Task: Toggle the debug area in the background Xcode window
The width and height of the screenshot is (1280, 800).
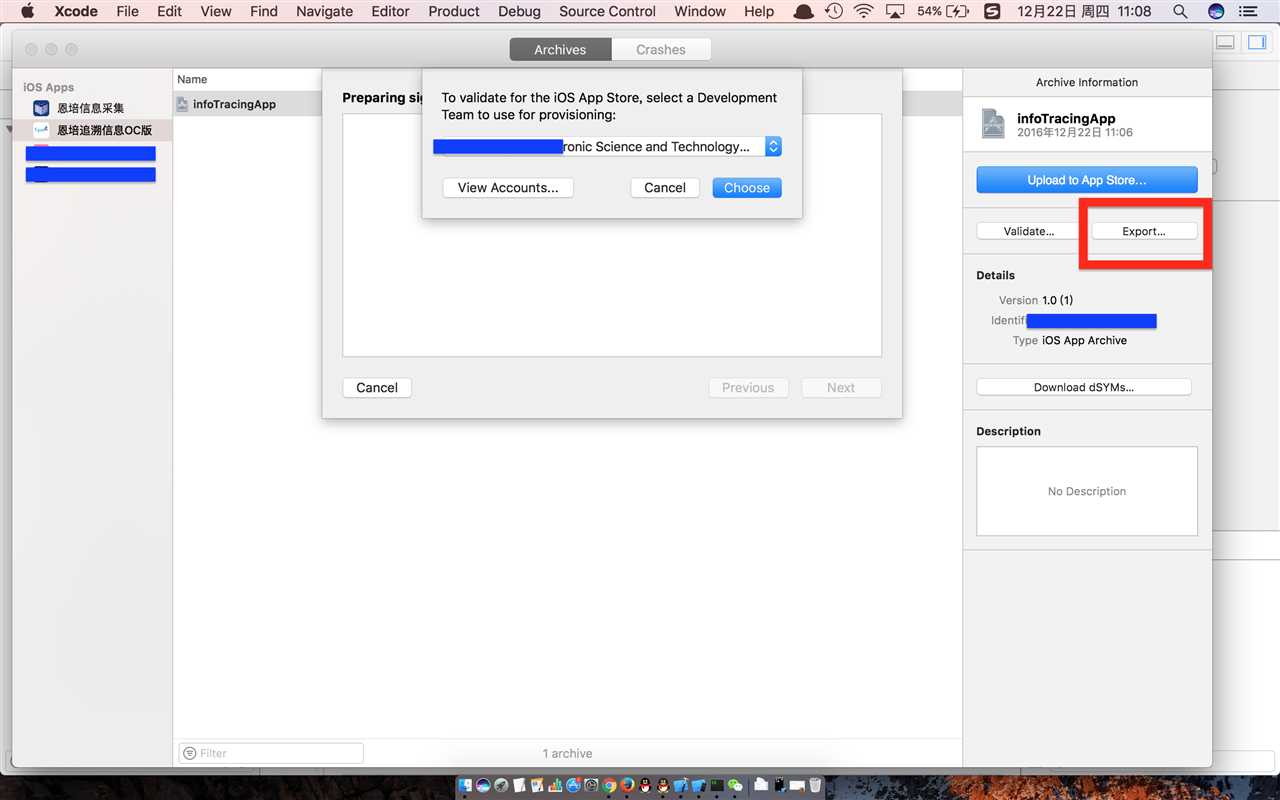Action: (x=1226, y=42)
